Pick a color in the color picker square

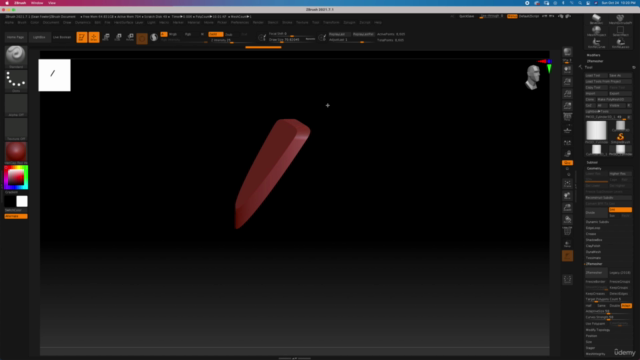click(16, 177)
